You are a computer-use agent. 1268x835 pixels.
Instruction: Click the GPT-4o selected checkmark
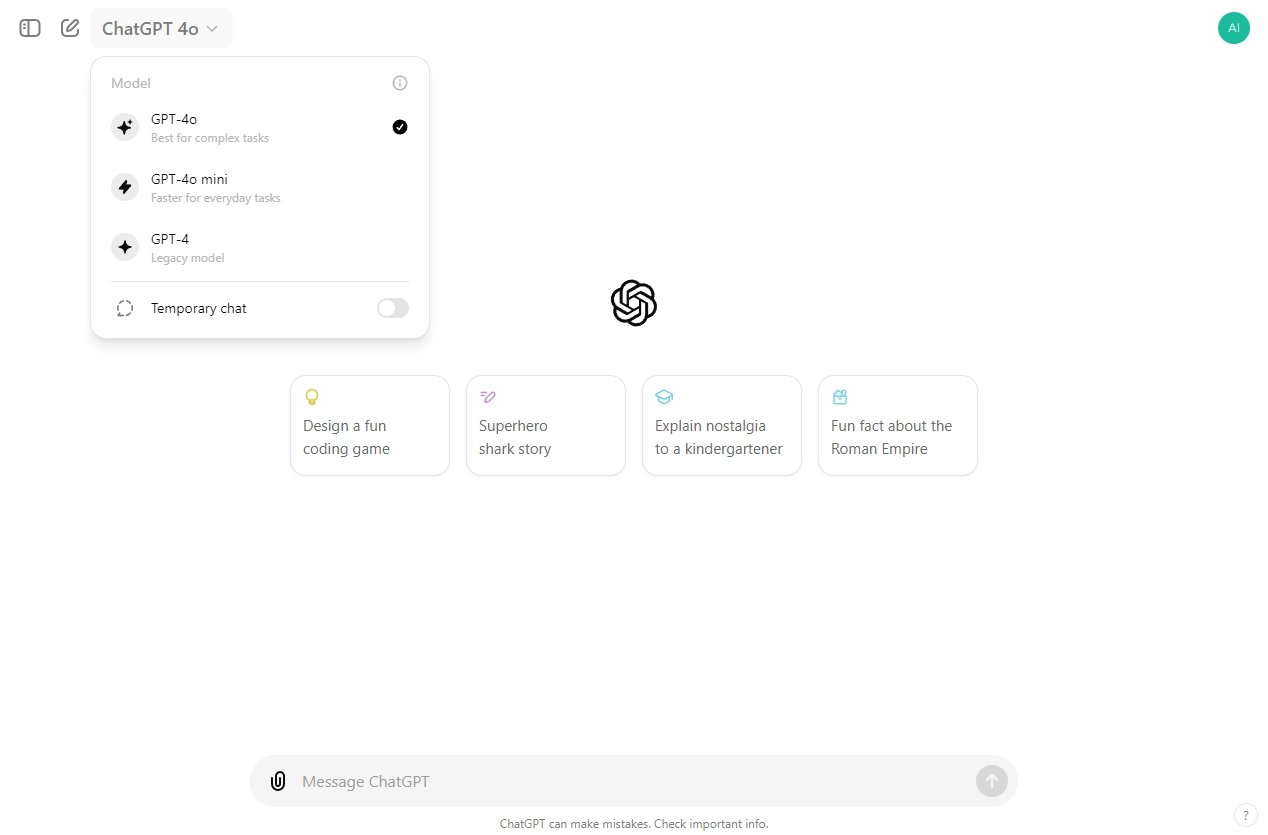tap(400, 127)
